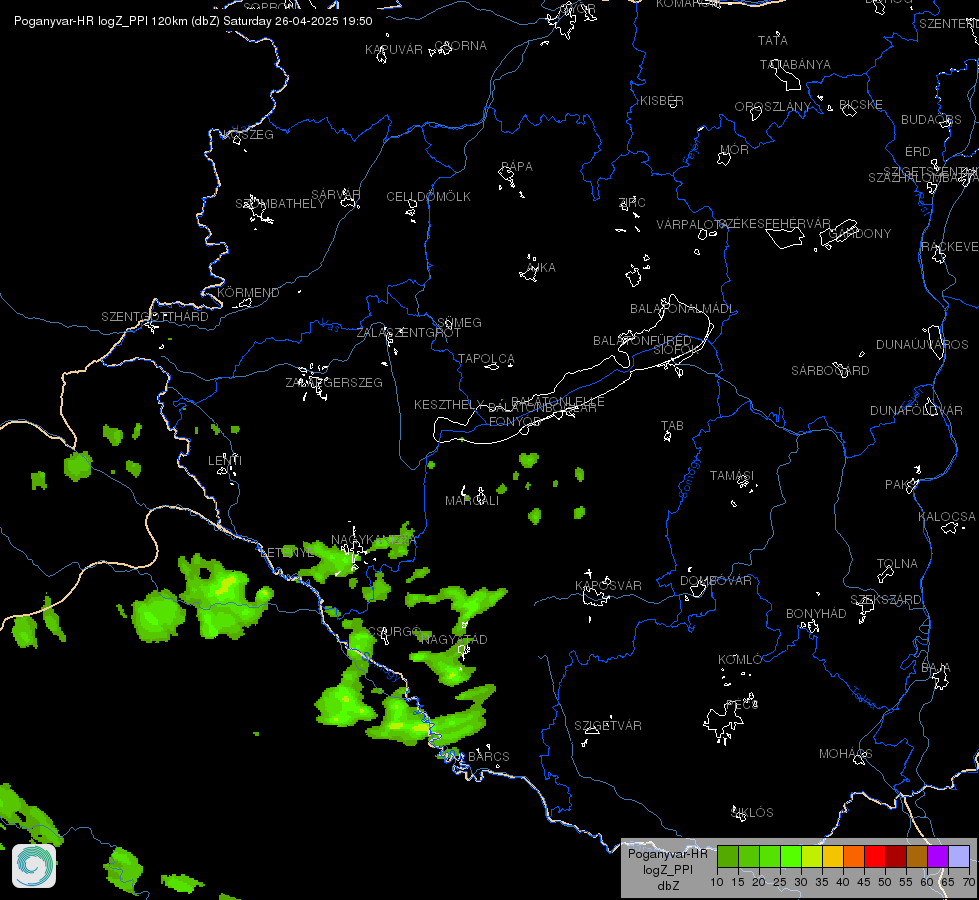979x900 pixels.
Task: Click the swirl logo icon in the corner
Action: [x=34, y=866]
